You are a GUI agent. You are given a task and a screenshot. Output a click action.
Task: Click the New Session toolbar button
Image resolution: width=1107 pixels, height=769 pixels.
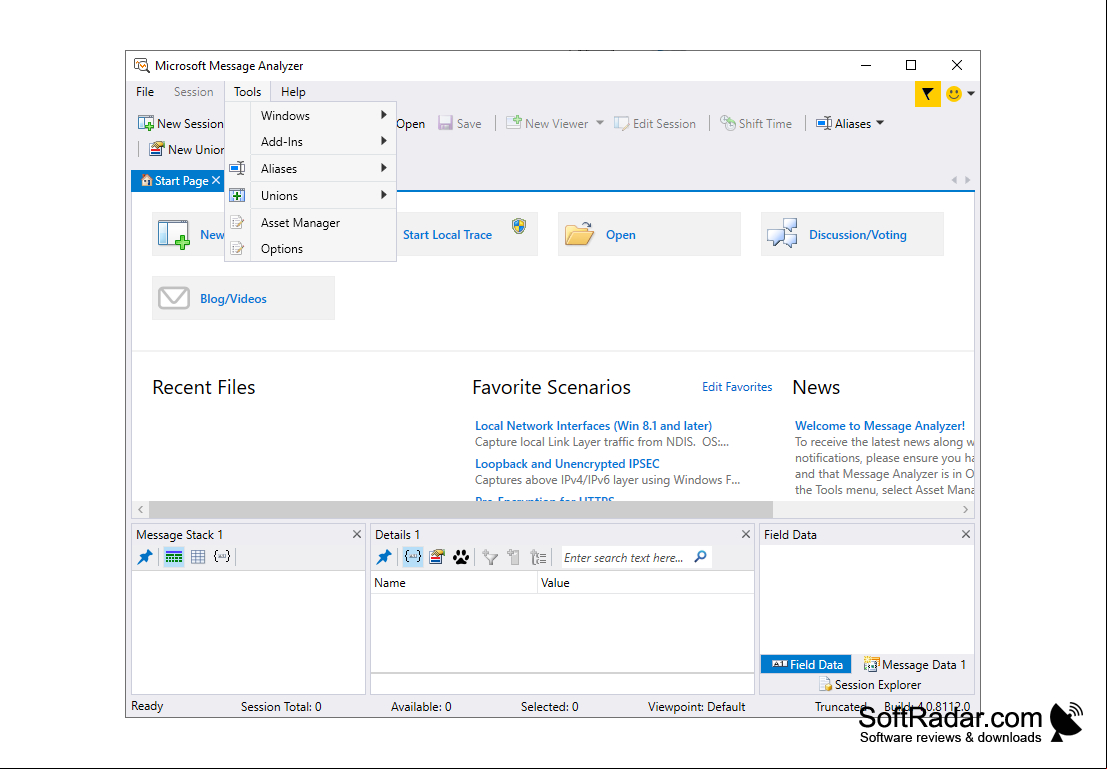181,124
